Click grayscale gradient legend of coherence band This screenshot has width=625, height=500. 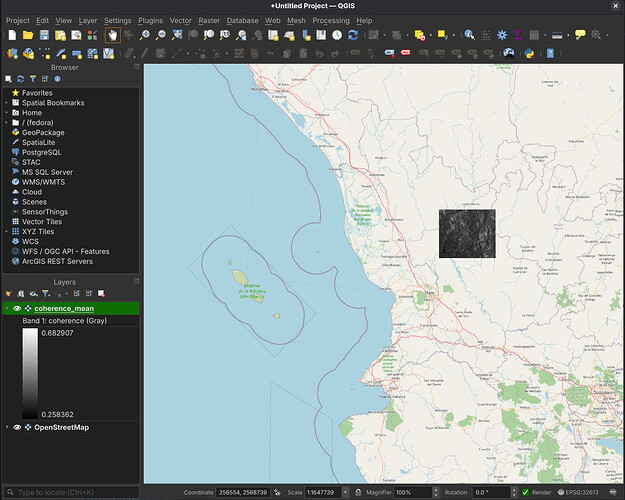click(30, 373)
